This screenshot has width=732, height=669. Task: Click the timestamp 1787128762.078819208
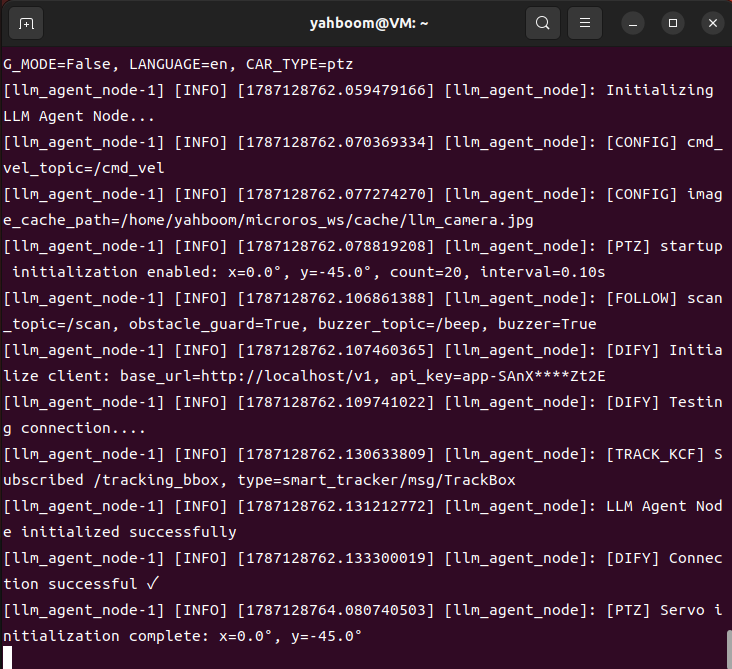[335, 246]
